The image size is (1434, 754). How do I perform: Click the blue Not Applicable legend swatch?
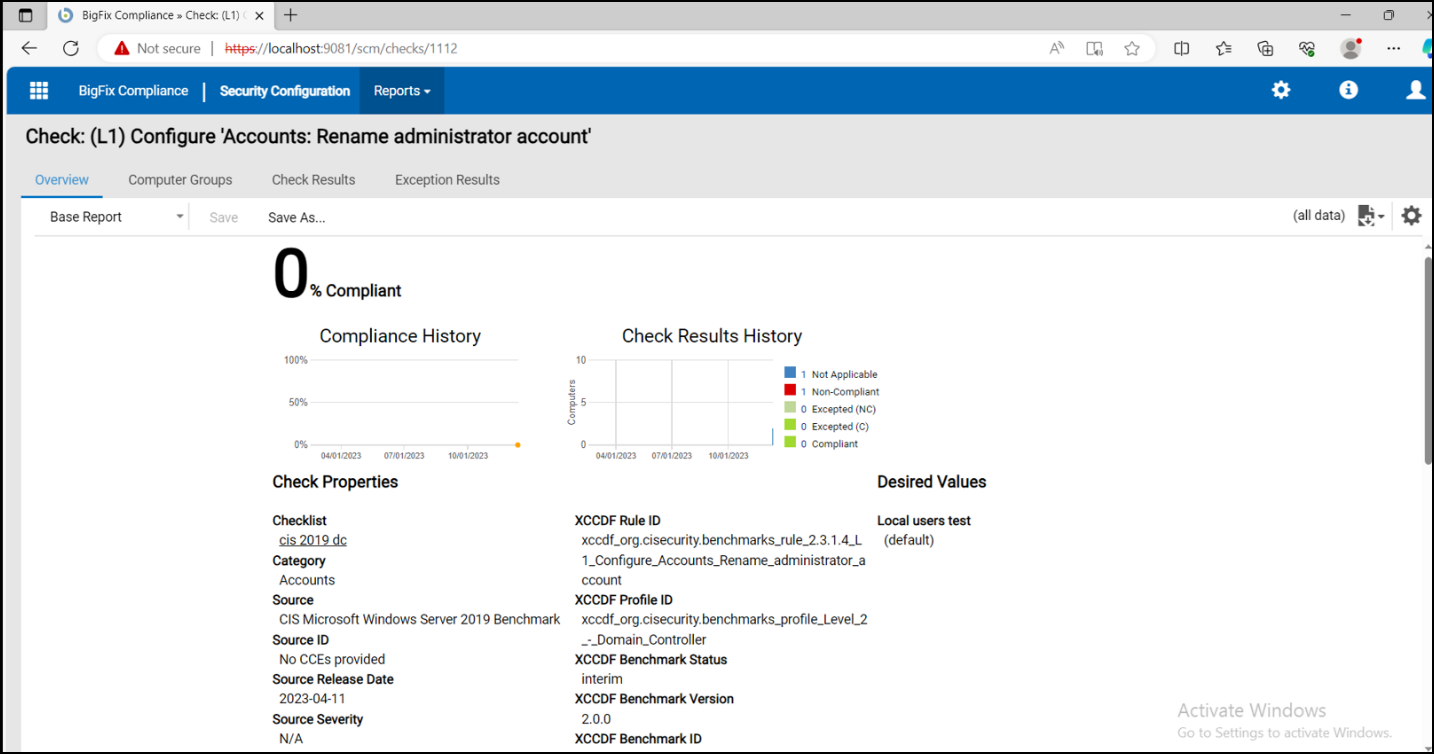790,374
